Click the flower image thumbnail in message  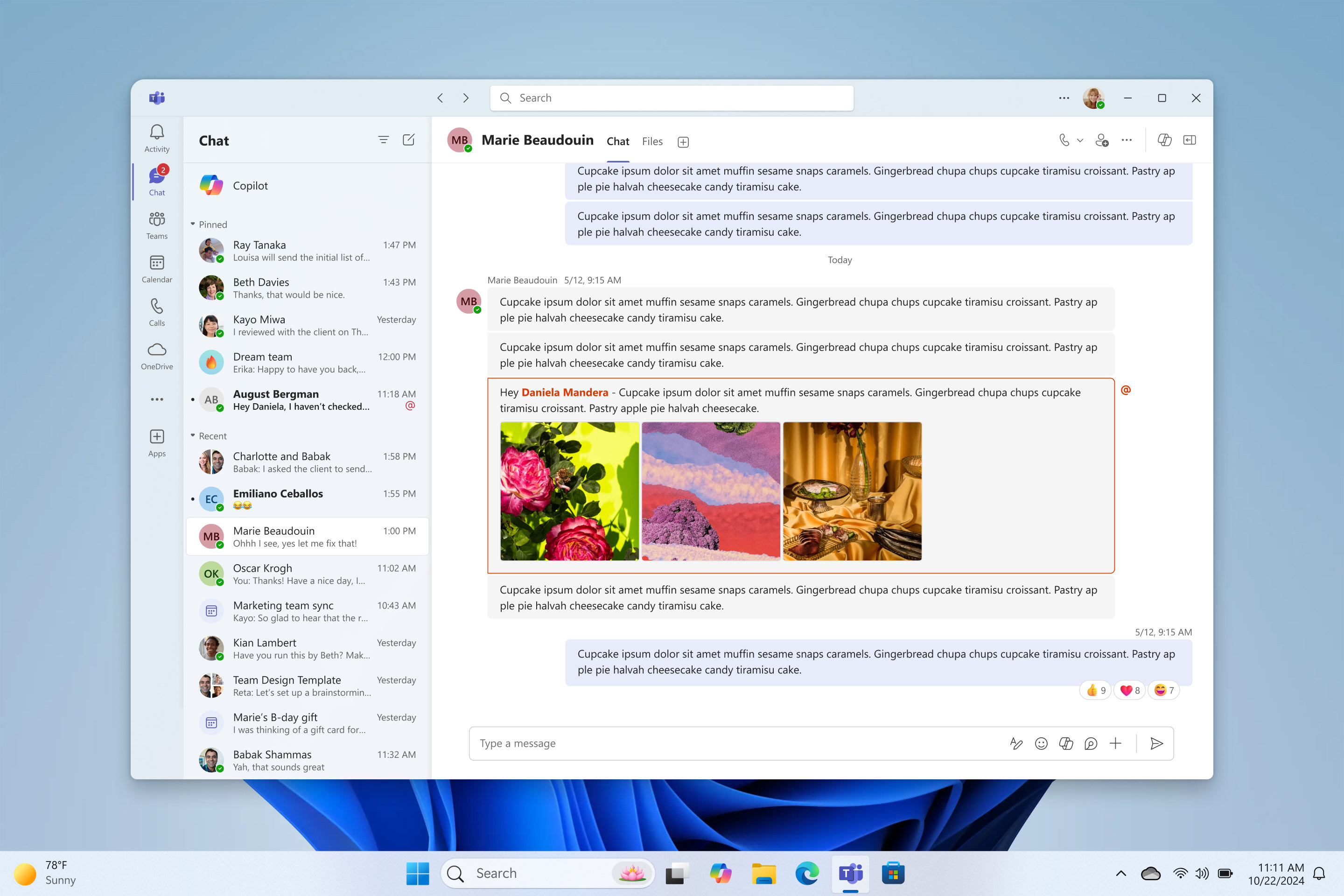point(569,491)
